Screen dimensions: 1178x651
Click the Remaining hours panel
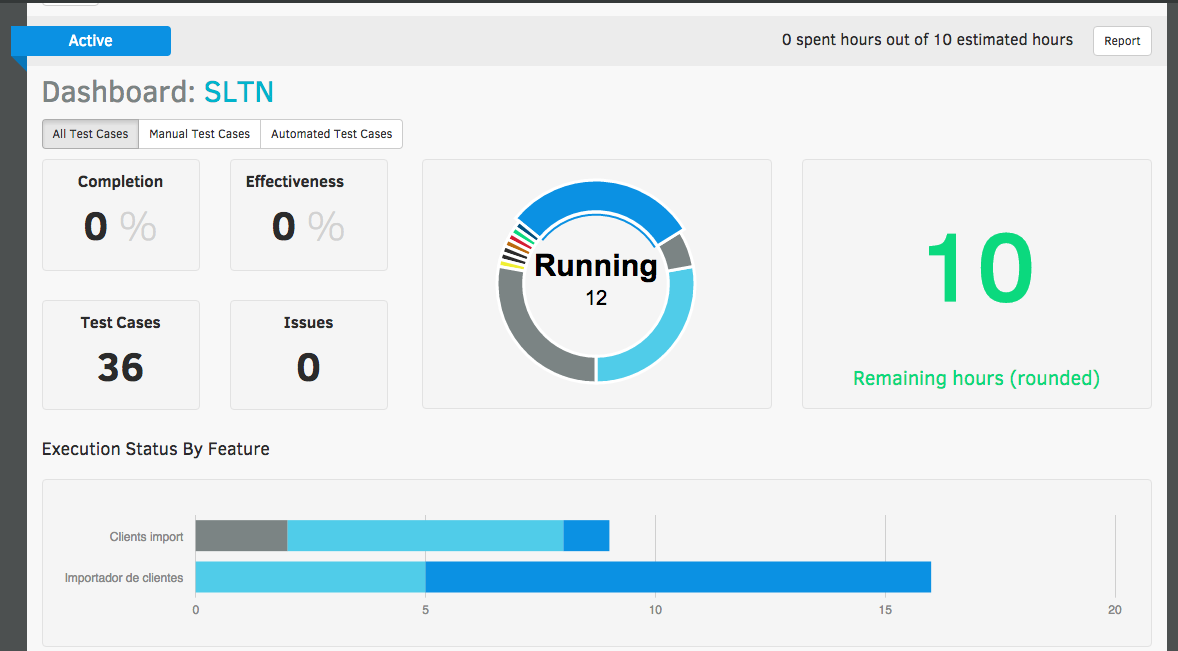point(976,284)
